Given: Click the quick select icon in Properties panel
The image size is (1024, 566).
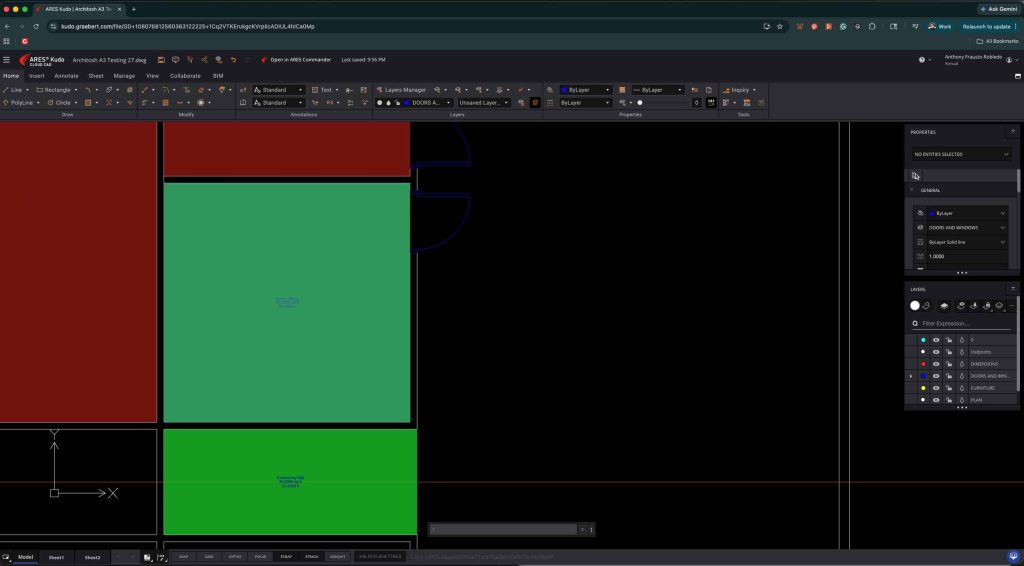Looking at the screenshot, I should 916,176.
